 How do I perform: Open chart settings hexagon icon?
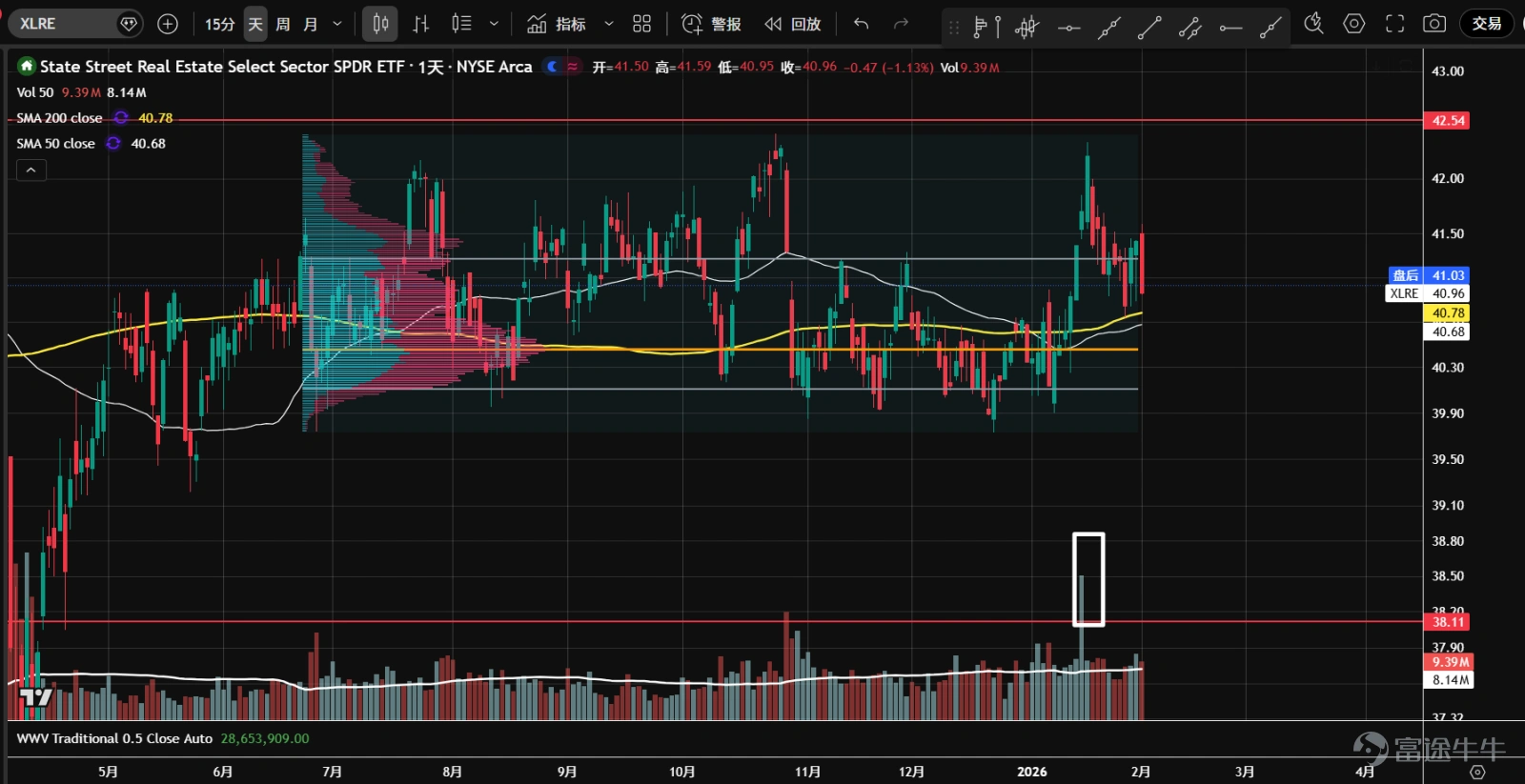[1354, 24]
